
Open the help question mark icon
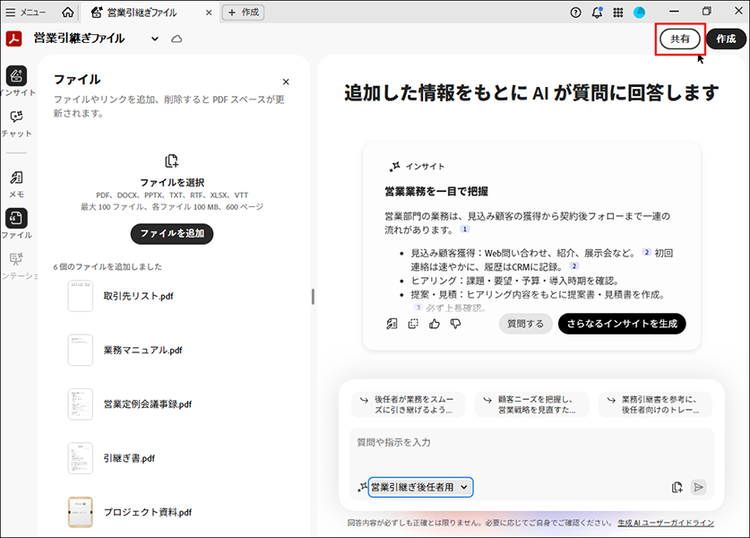tap(575, 12)
